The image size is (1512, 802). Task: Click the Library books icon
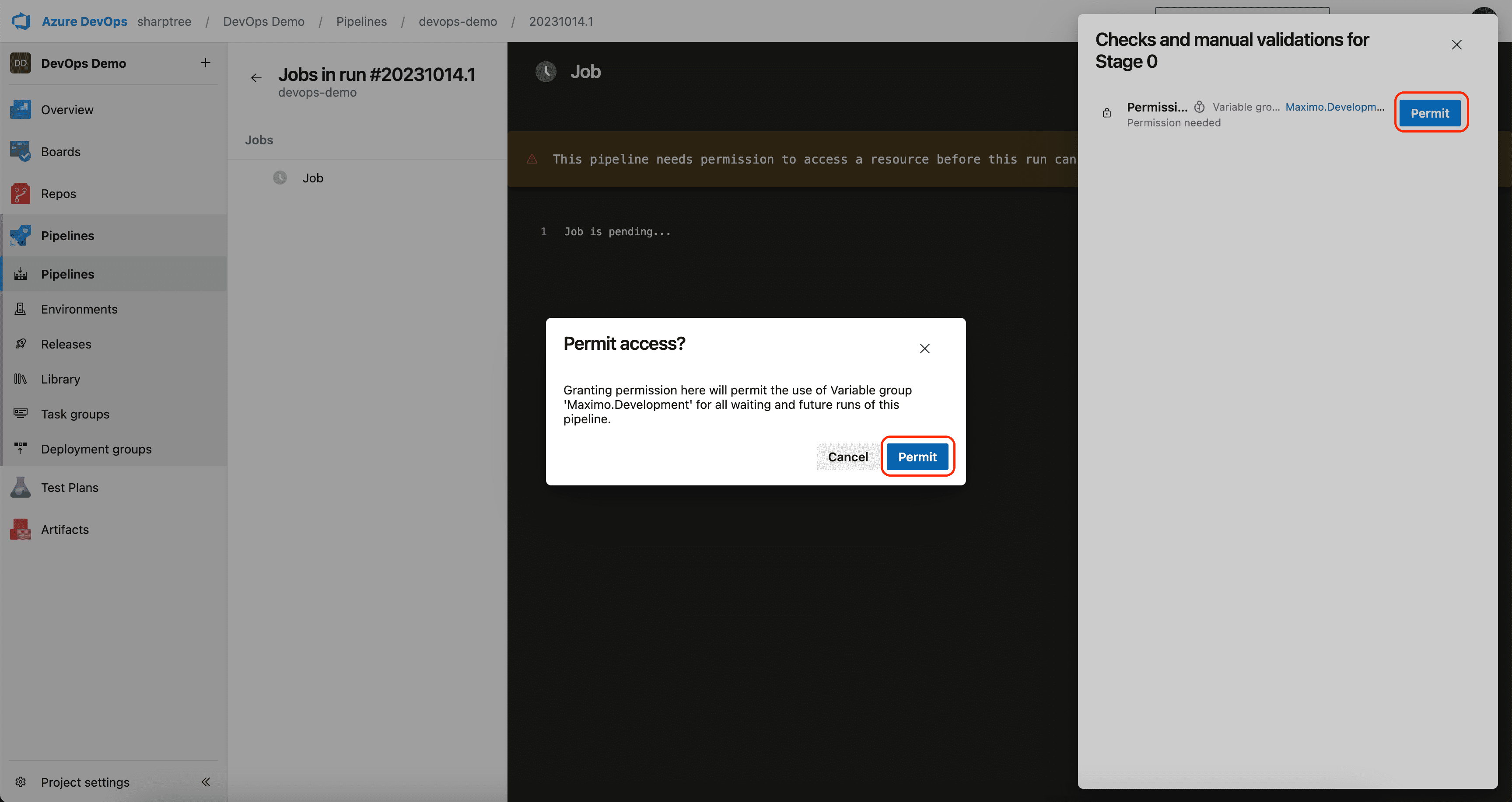point(21,379)
